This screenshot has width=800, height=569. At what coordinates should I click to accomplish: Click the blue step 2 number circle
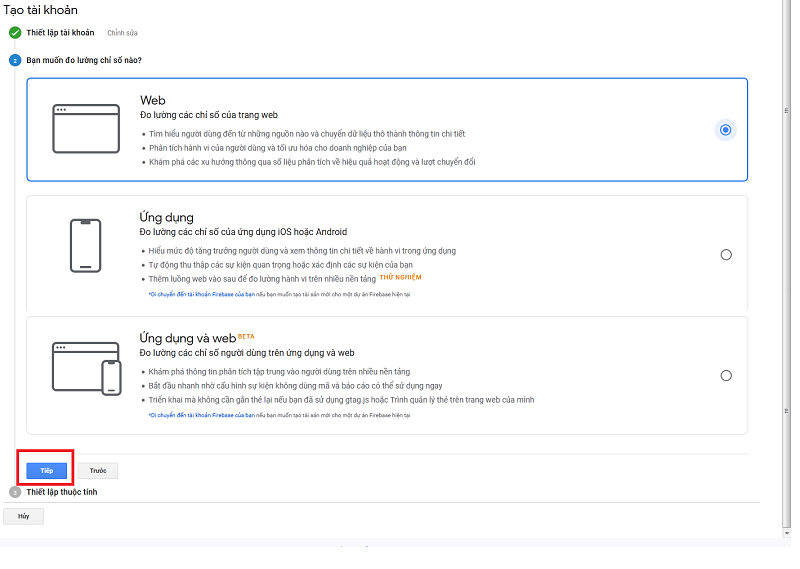pos(15,60)
